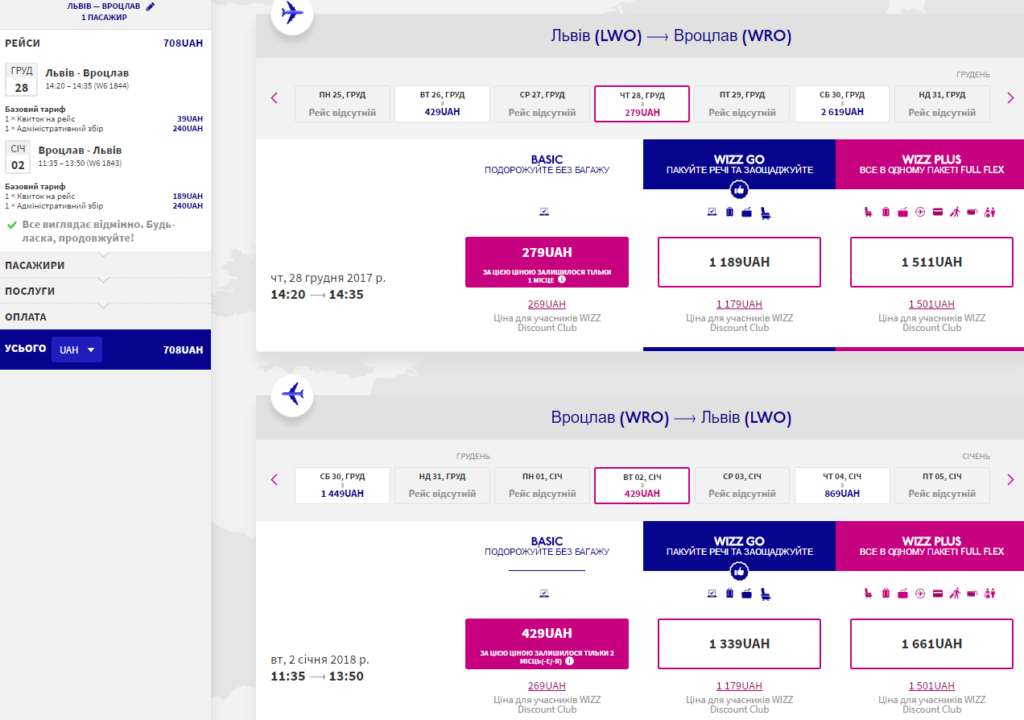Screen dimensions: 1024x720
Task: Show later return dates with right arrow
Action: coord(1010,480)
